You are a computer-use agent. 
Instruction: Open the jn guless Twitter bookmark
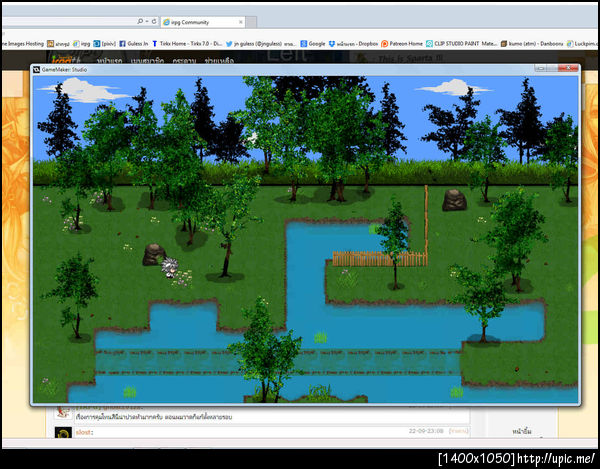(261, 44)
